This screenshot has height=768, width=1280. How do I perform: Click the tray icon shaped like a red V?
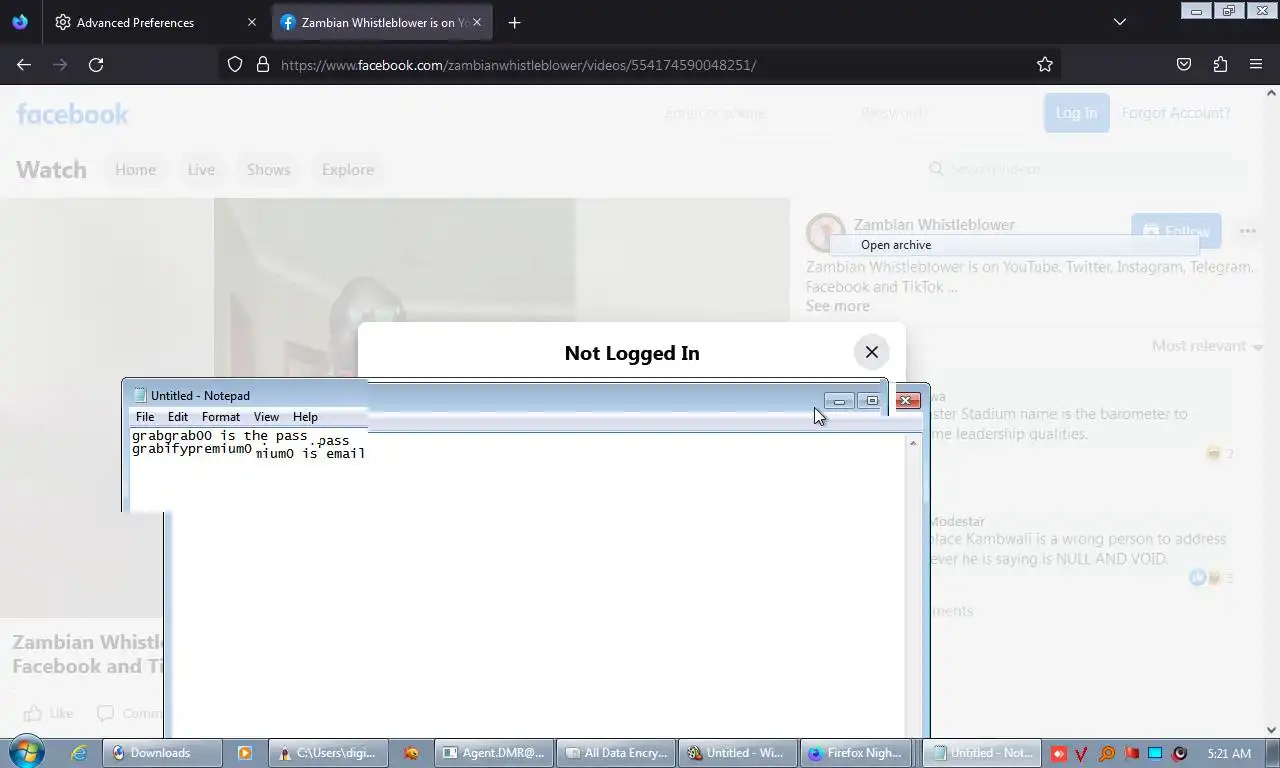coord(1083,753)
